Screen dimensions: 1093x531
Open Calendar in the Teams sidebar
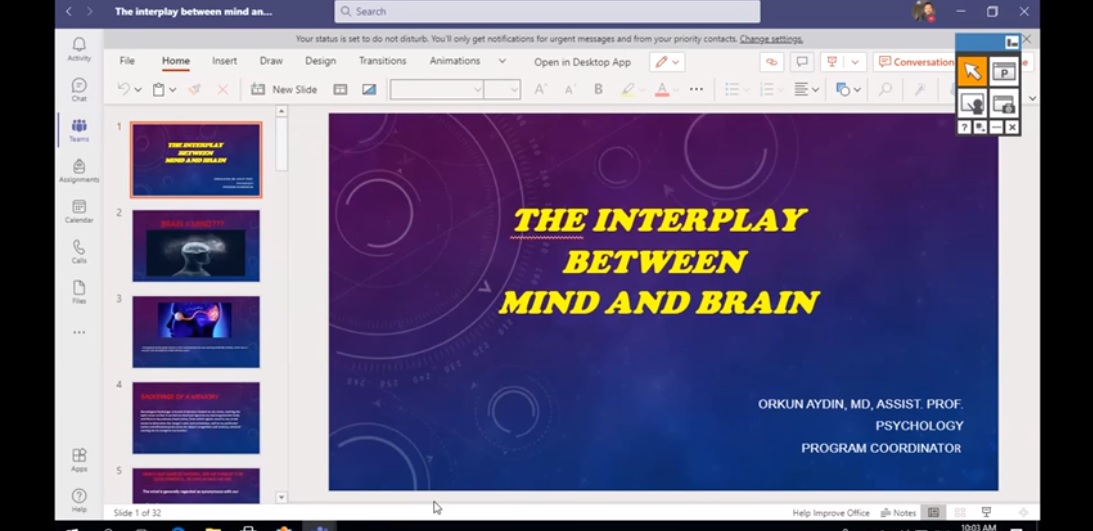coord(79,211)
